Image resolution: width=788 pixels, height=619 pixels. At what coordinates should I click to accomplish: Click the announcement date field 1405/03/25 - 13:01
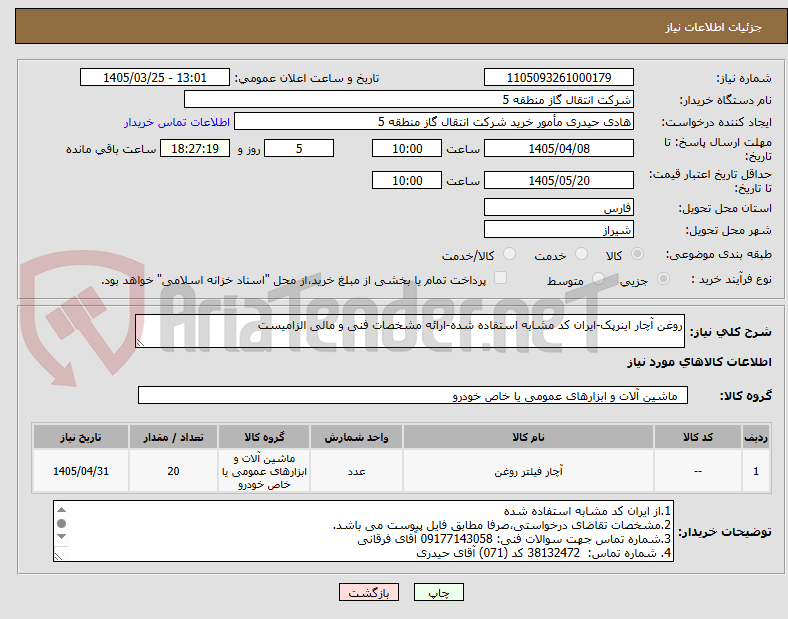(x=155, y=77)
